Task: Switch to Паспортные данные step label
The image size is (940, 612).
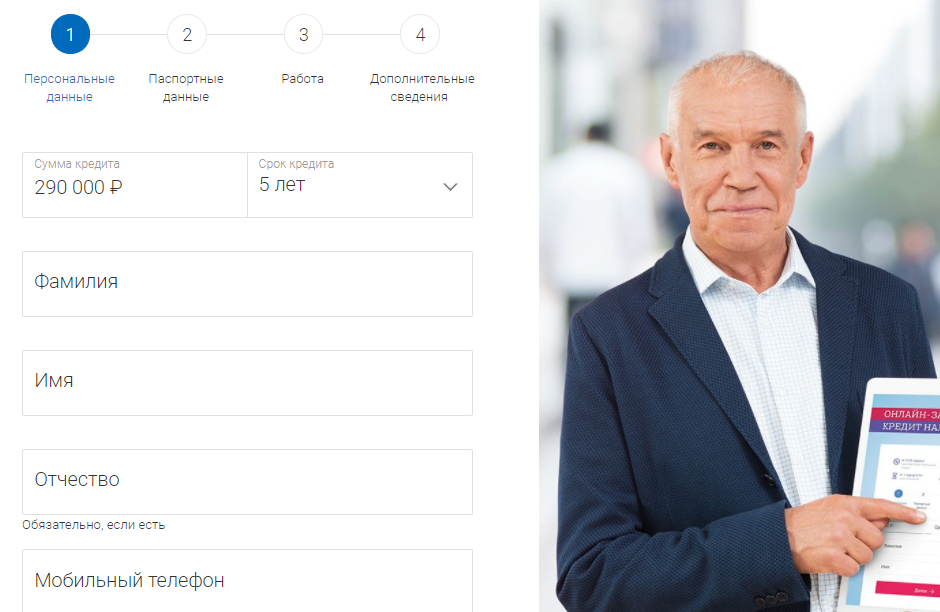Action: 186,88
